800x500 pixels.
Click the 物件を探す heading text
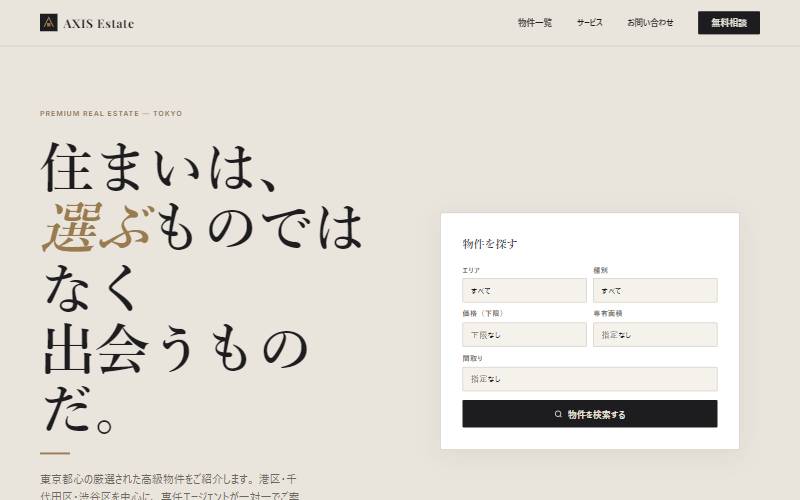pyautogui.click(x=490, y=244)
